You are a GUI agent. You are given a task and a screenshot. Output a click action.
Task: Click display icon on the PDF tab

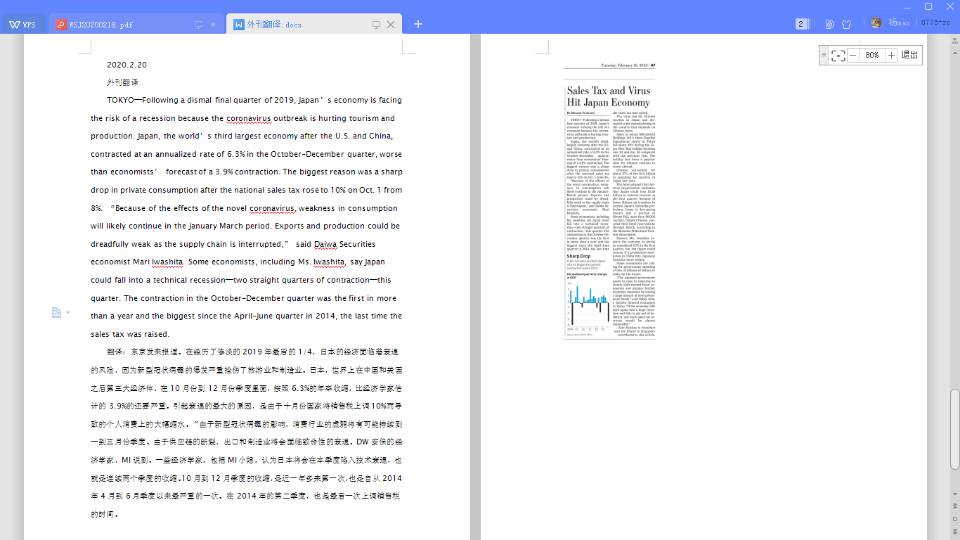click(x=198, y=24)
